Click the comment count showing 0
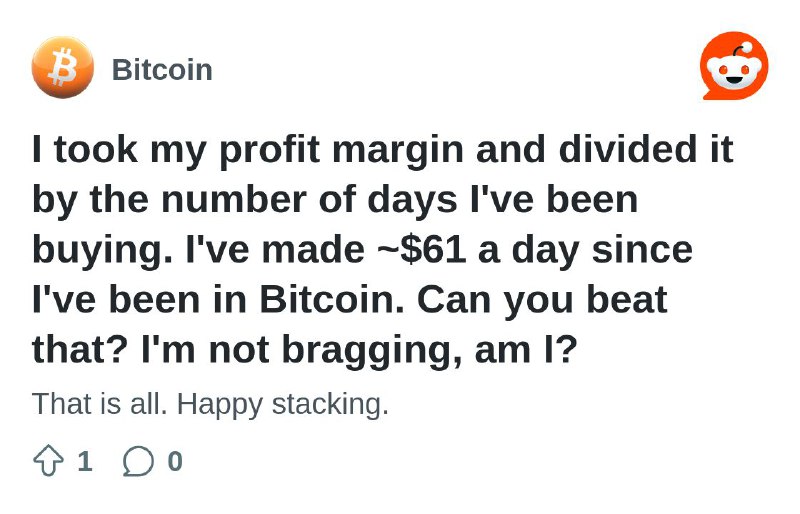The height and width of the screenshot is (514, 800). tap(175, 461)
